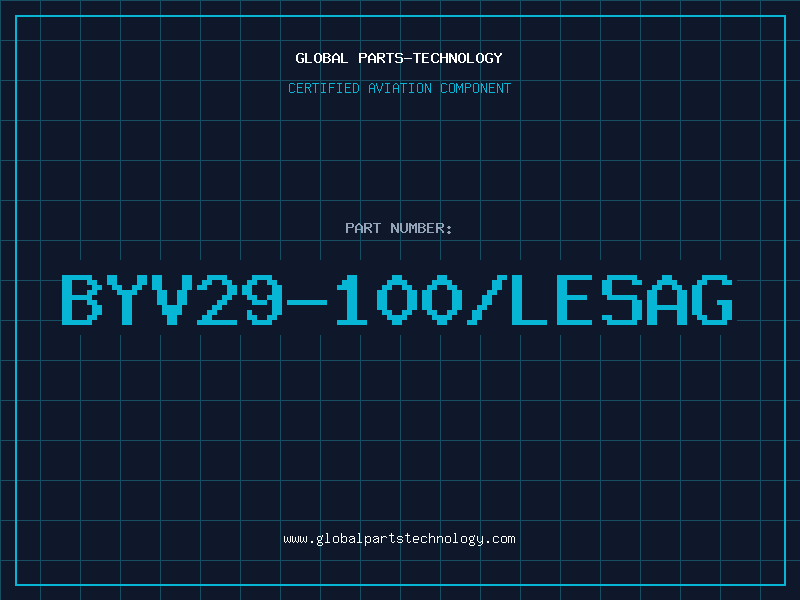Screen dimensions: 800x600
Task: Select the word CERTIFIED in subtitle
Action: tap(324, 88)
